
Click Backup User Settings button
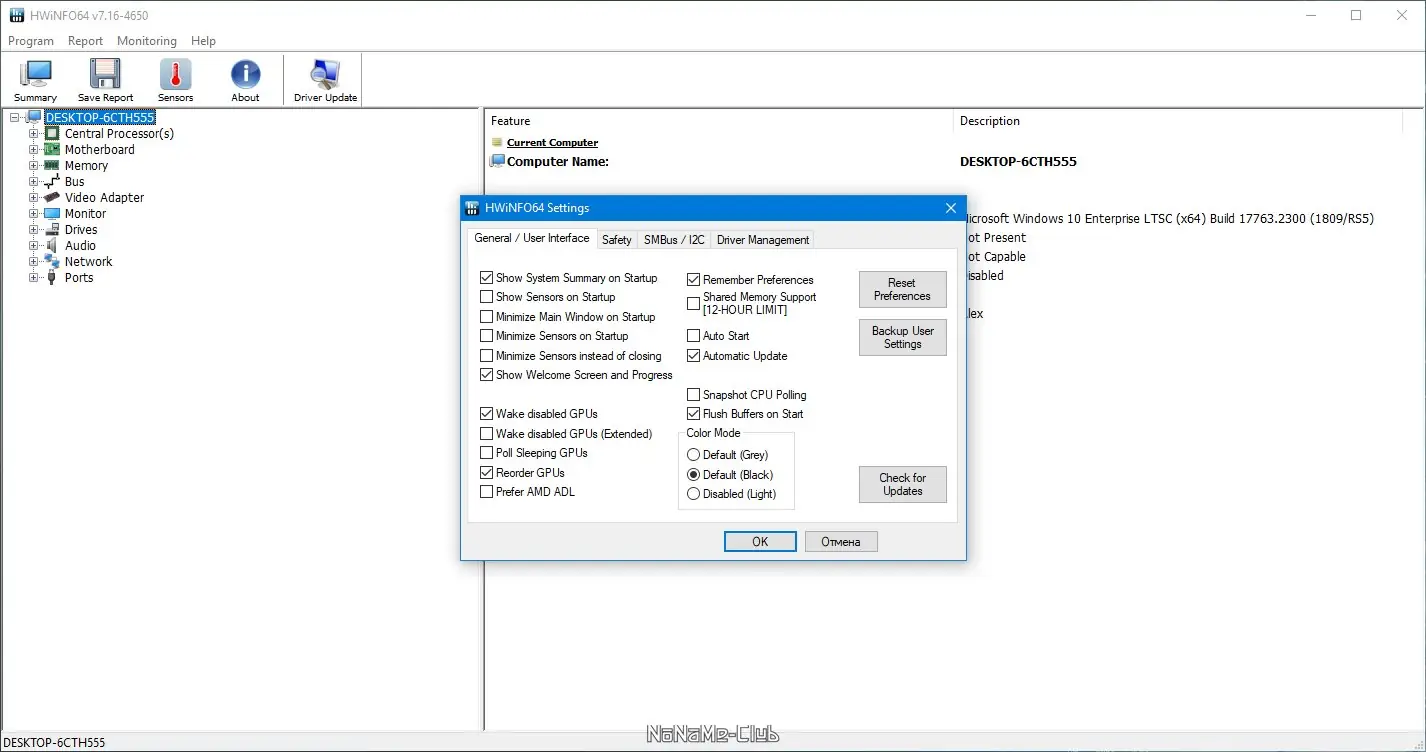903,337
